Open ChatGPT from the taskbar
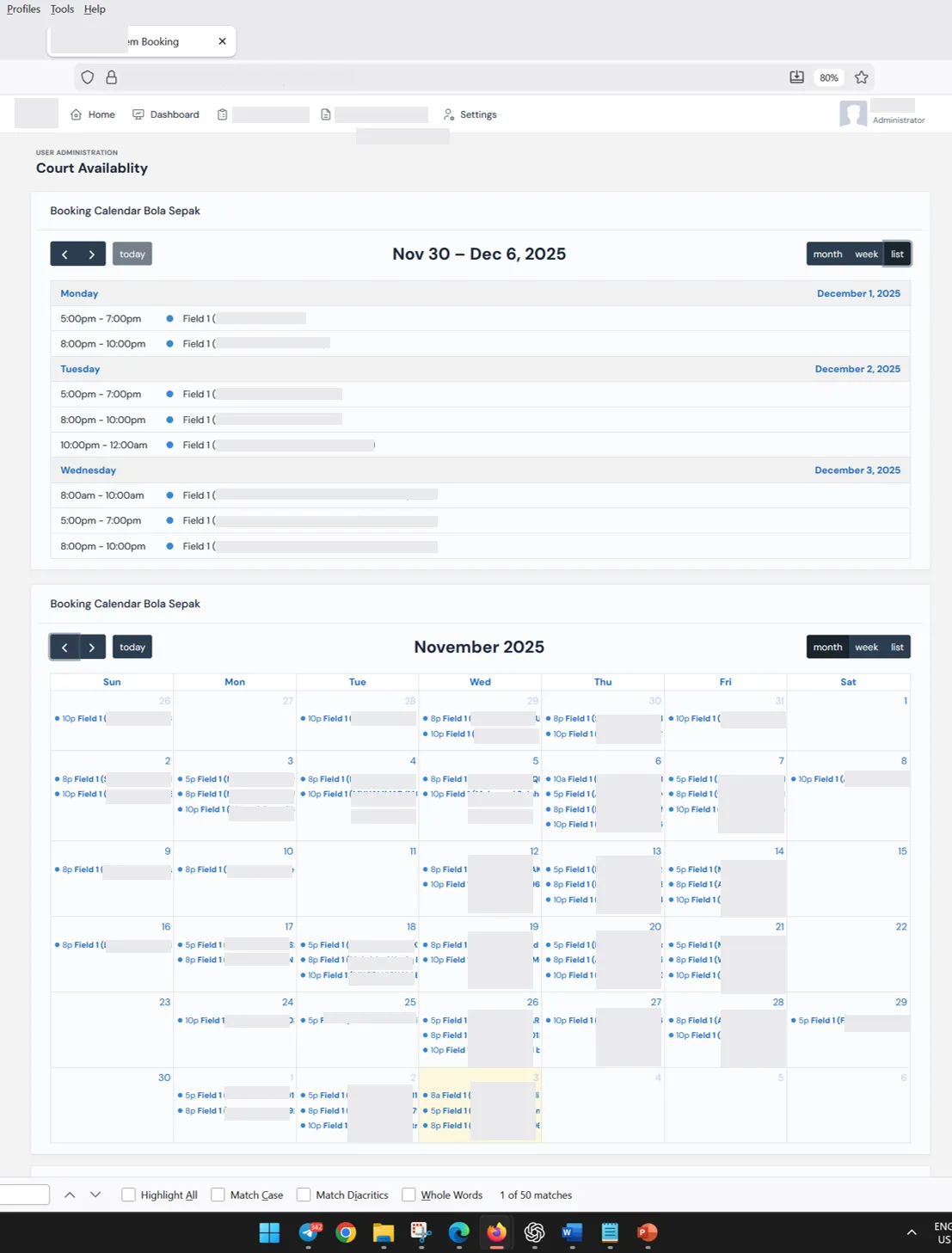The height and width of the screenshot is (1253, 952). click(x=534, y=1232)
